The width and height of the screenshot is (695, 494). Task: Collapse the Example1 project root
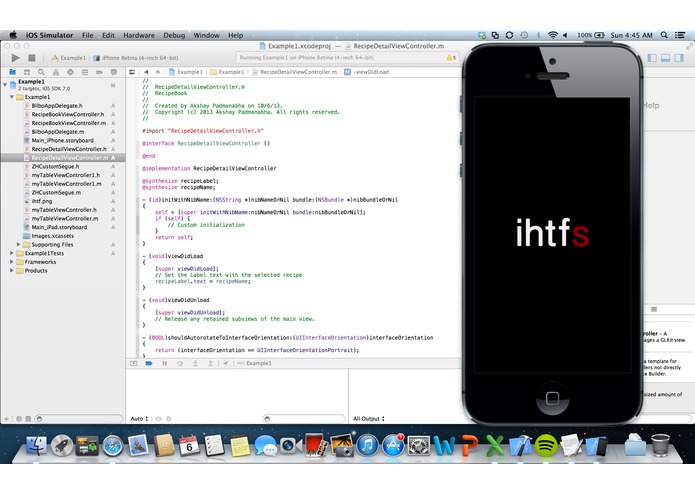coord(5,84)
